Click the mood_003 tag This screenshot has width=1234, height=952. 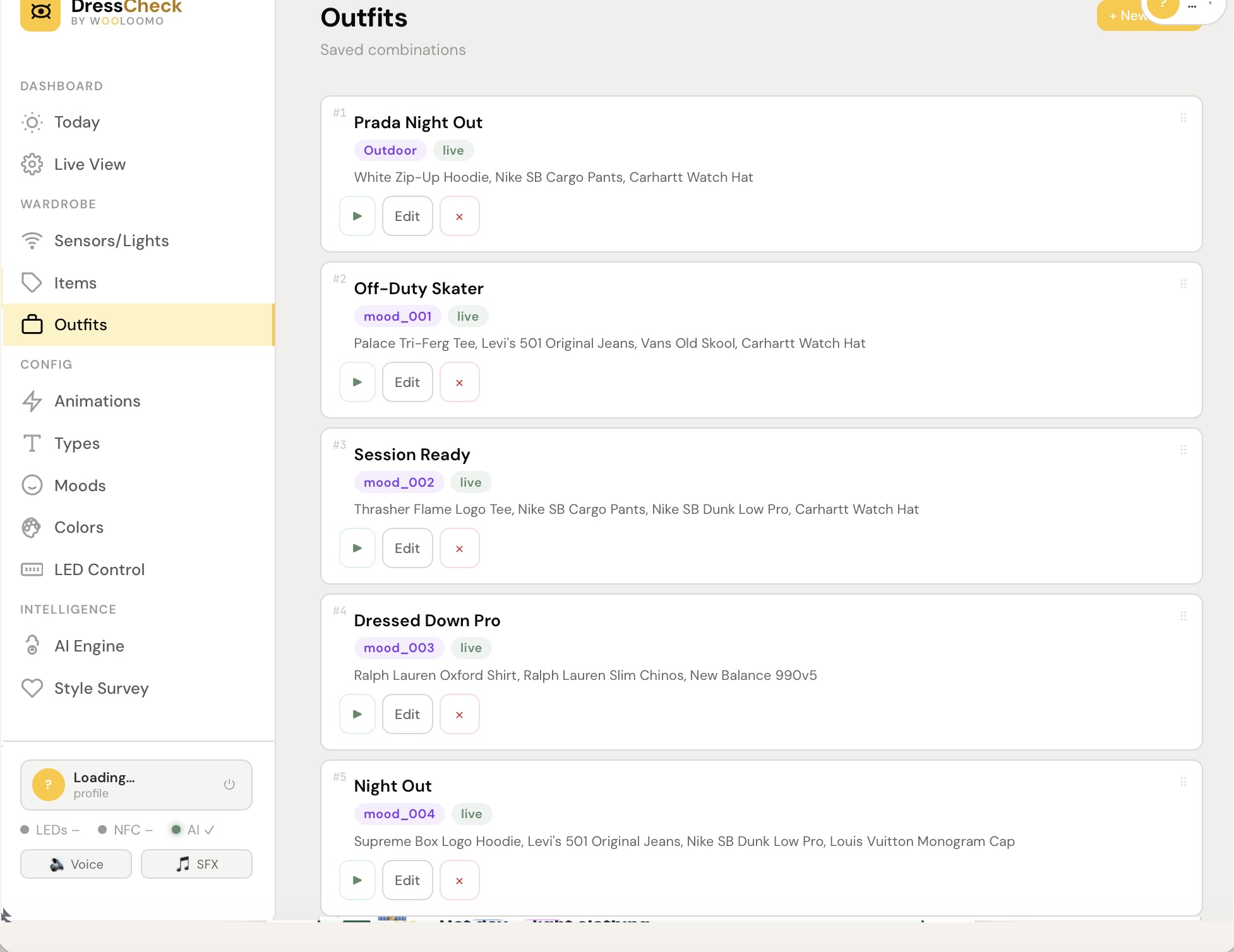[x=399, y=648]
